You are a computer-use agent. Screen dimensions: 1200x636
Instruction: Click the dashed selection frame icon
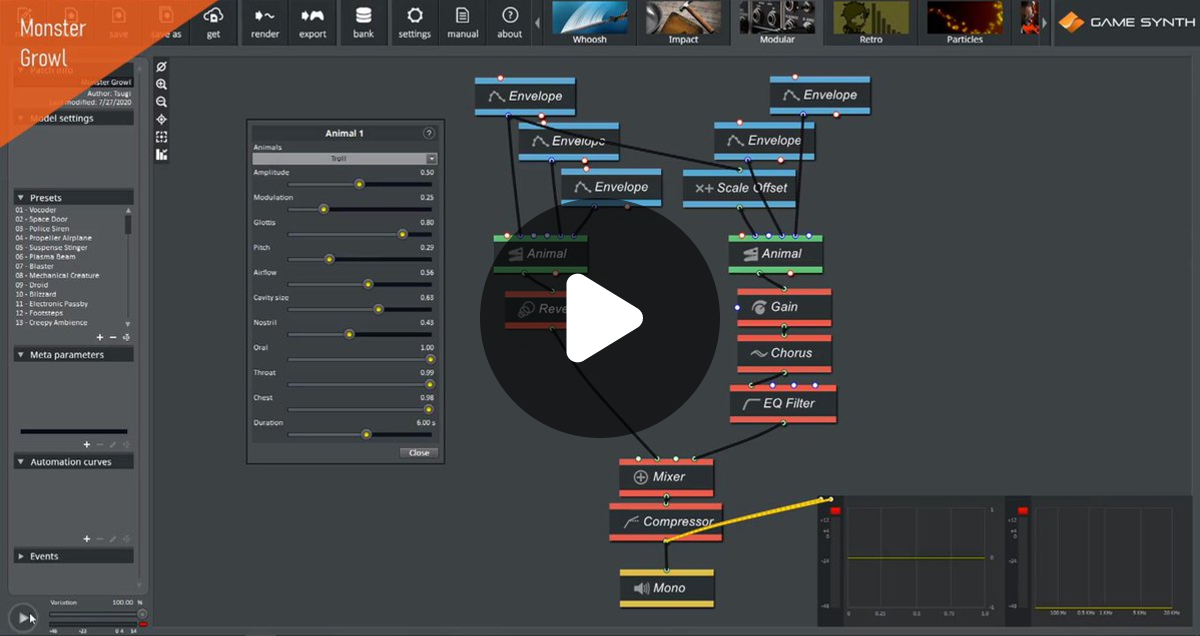(162, 137)
